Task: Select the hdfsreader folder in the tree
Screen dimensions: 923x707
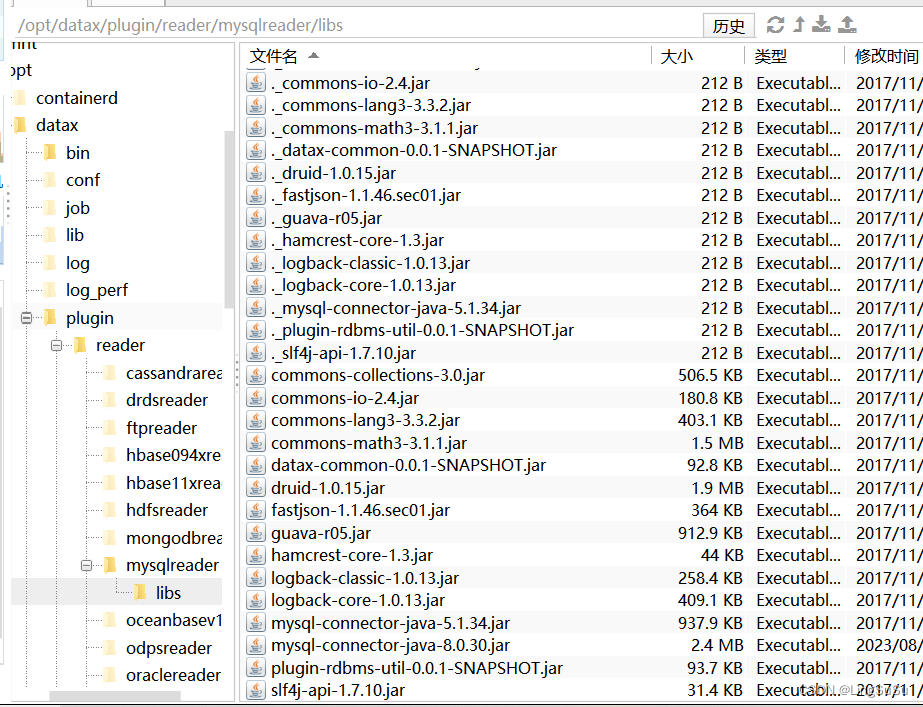Action: coord(169,510)
